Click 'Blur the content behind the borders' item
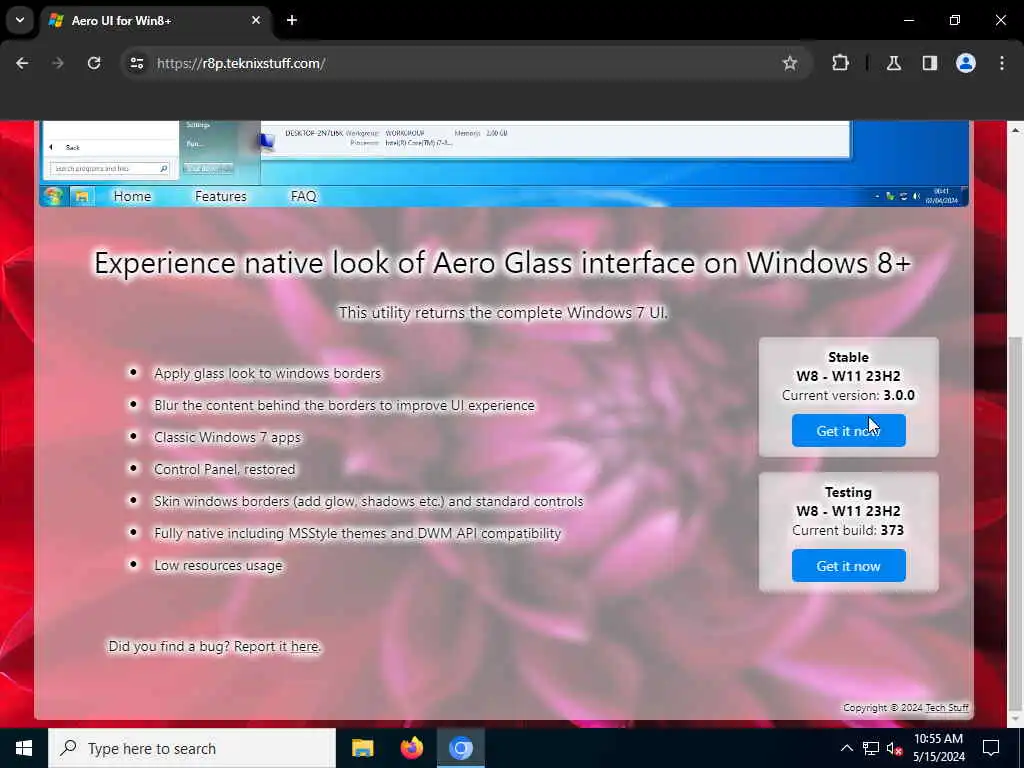The height and width of the screenshot is (768, 1024). click(344, 406)
